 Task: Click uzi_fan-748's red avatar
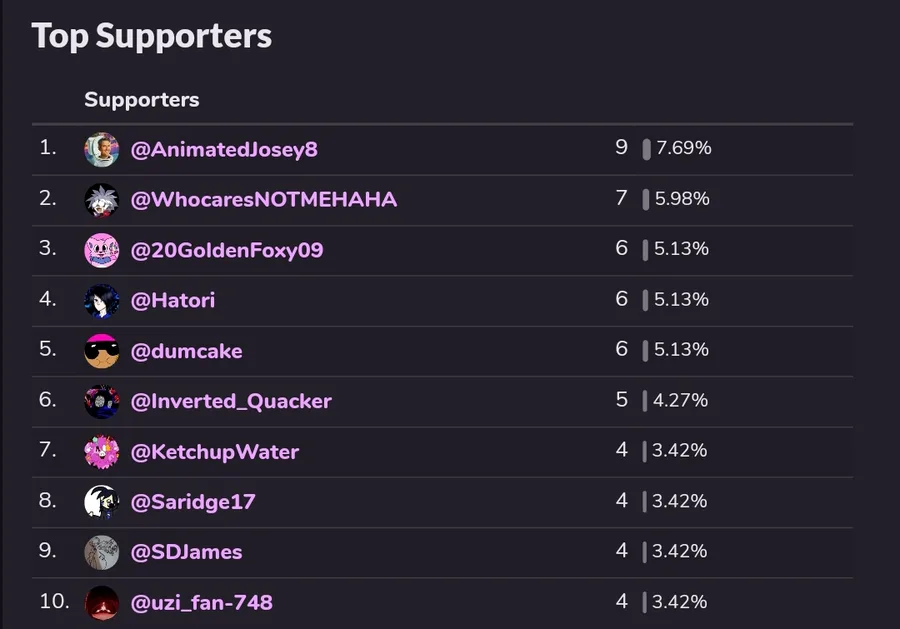pos(102,603)
